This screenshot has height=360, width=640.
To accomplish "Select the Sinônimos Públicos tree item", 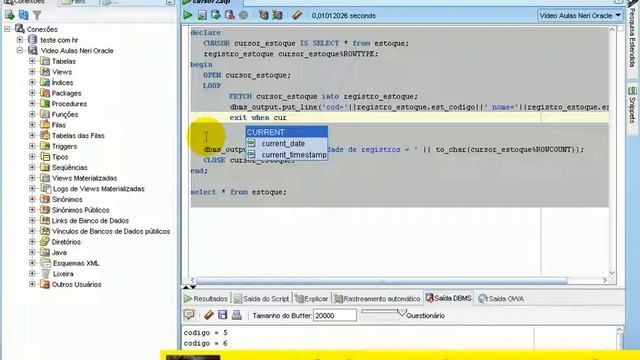I will pyautogui.click(x=80, y=210).
